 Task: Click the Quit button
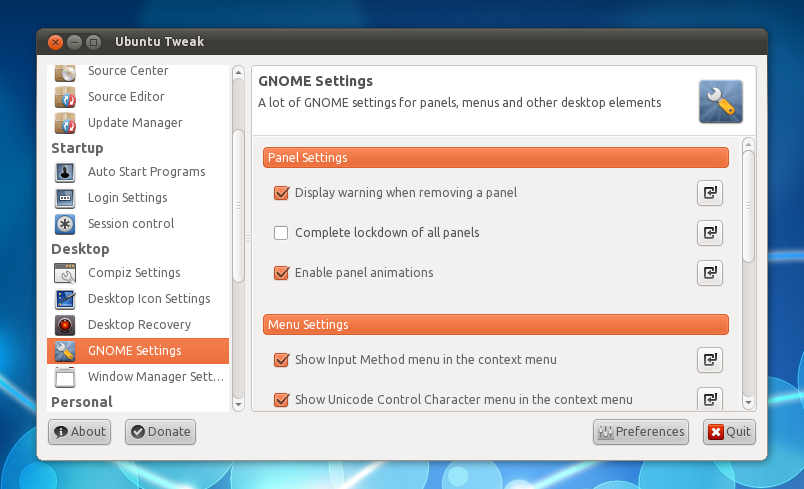point(729,432)
